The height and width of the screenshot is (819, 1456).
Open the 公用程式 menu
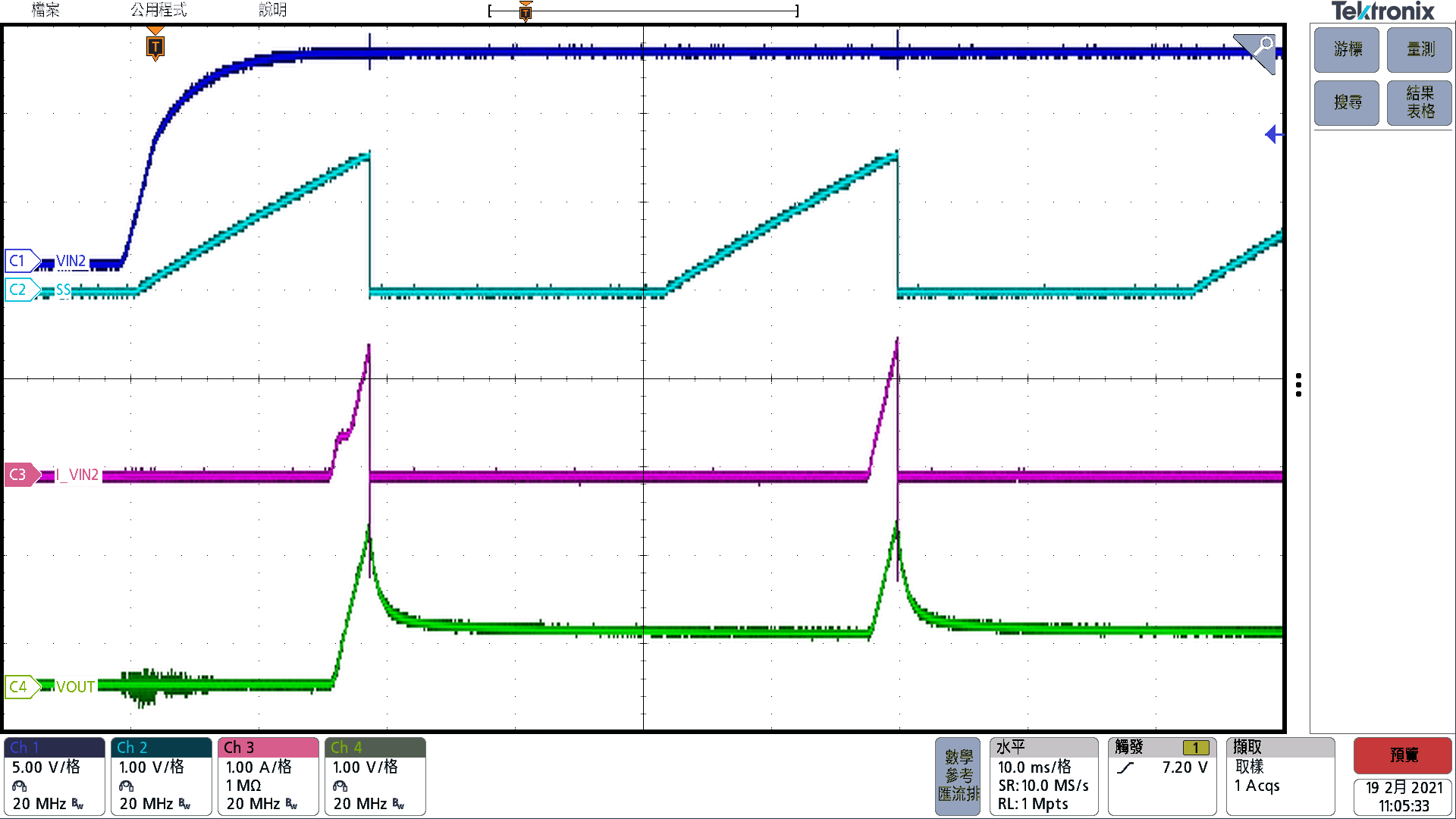[x=158, y=10]
